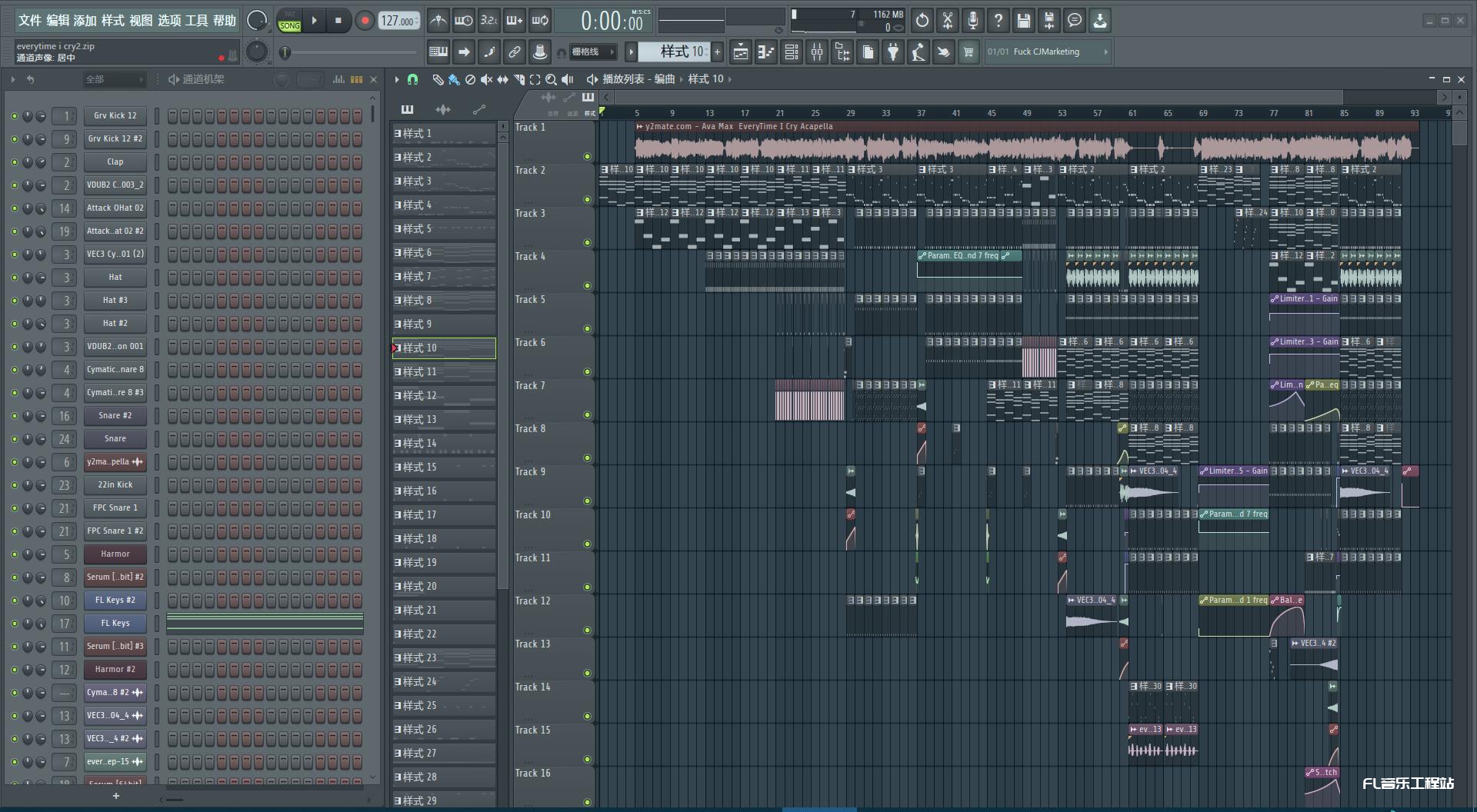1477x812 pixels.
Task: Open the 帮助 menu
Action: [225, 21]
